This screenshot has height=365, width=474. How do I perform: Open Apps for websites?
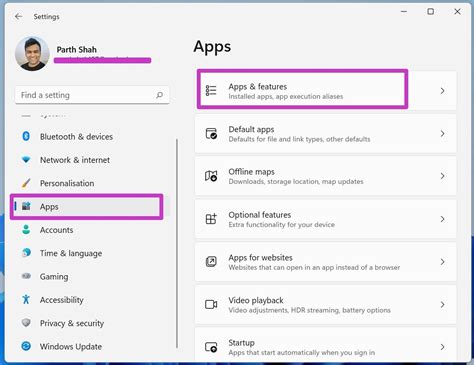pyautogui.click(x=325, y=262)
